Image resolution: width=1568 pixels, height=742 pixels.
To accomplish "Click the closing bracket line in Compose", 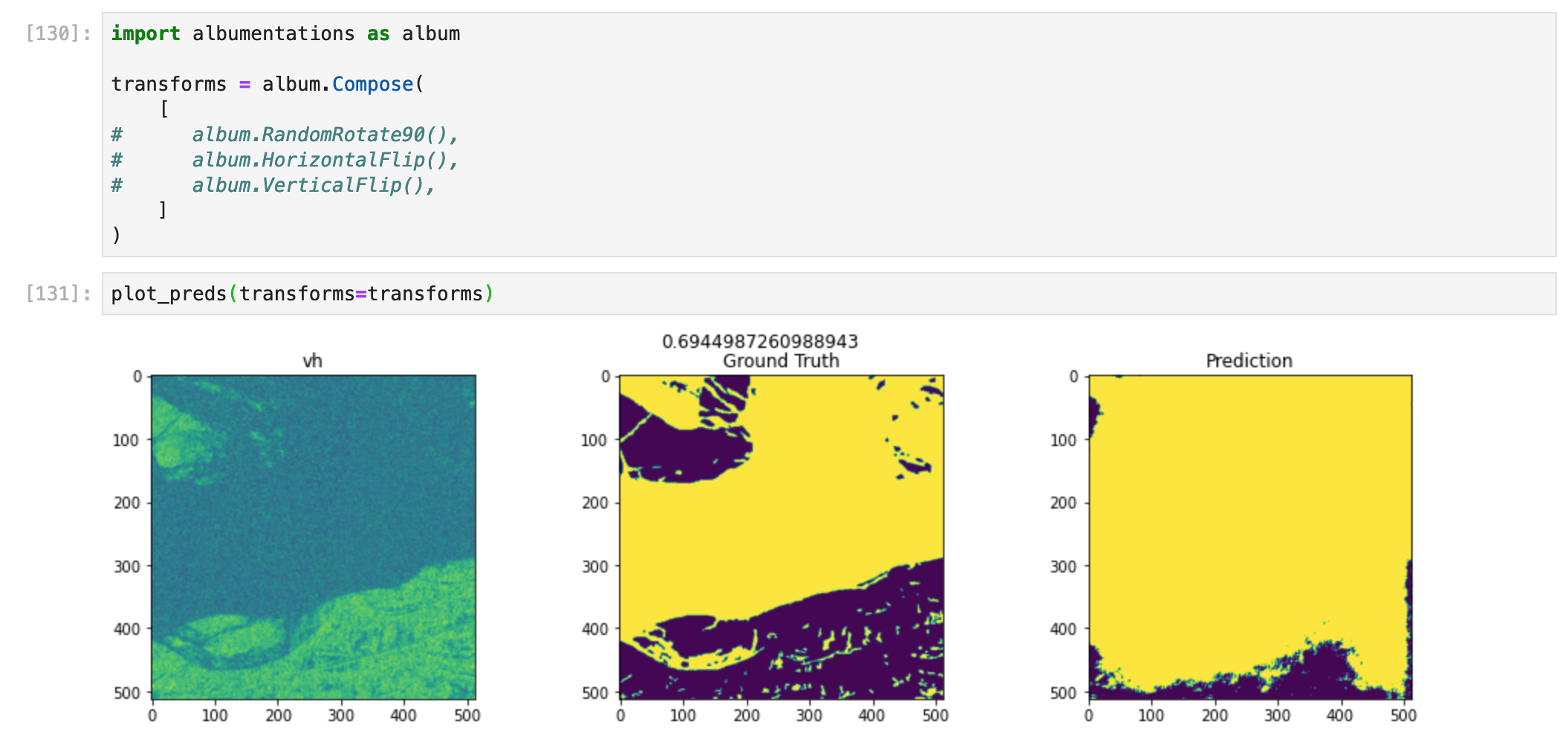I will tap(163, 210).
